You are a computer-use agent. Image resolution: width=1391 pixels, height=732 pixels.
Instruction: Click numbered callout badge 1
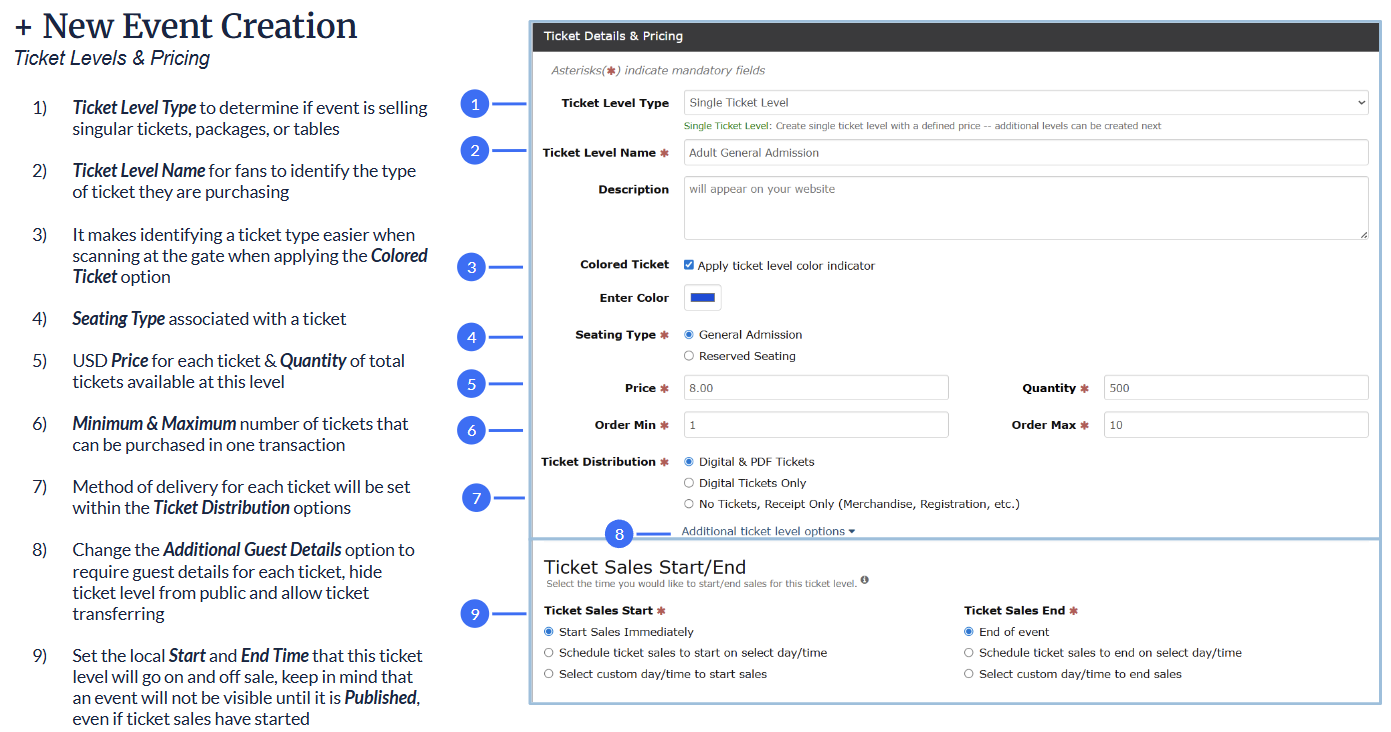[x=475, y=103]
